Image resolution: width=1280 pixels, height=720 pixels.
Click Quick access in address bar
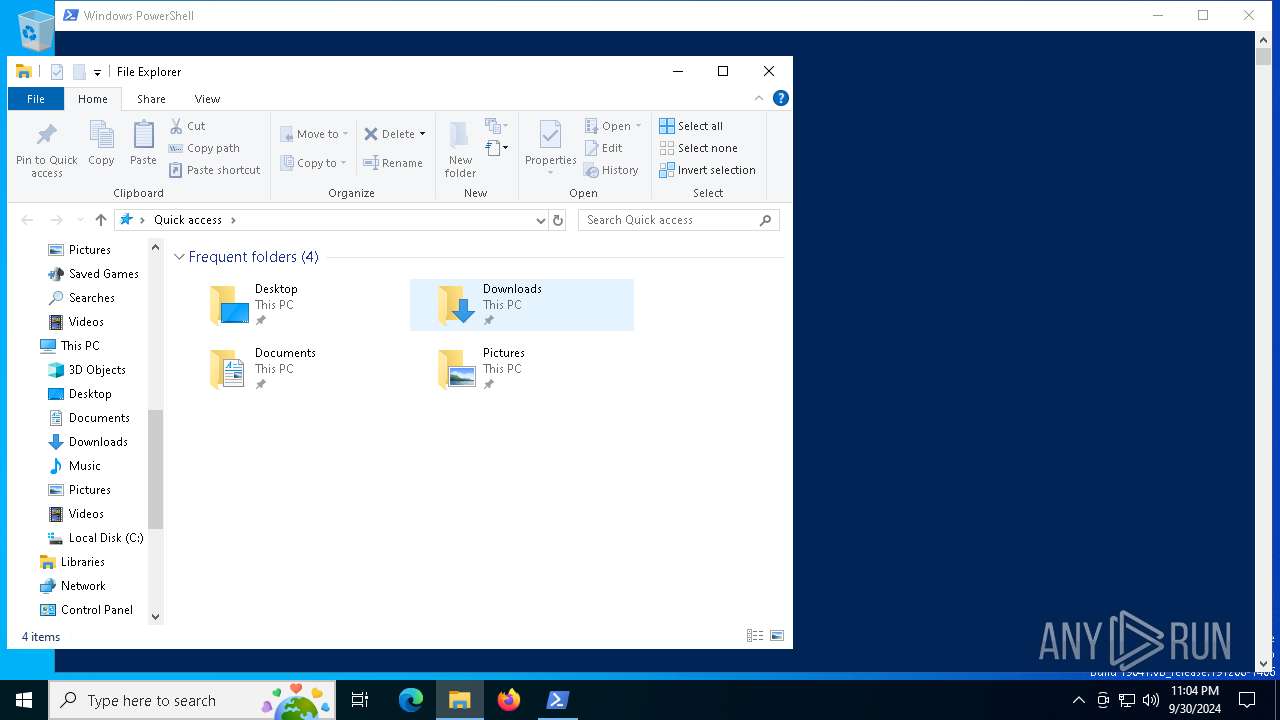188,220
